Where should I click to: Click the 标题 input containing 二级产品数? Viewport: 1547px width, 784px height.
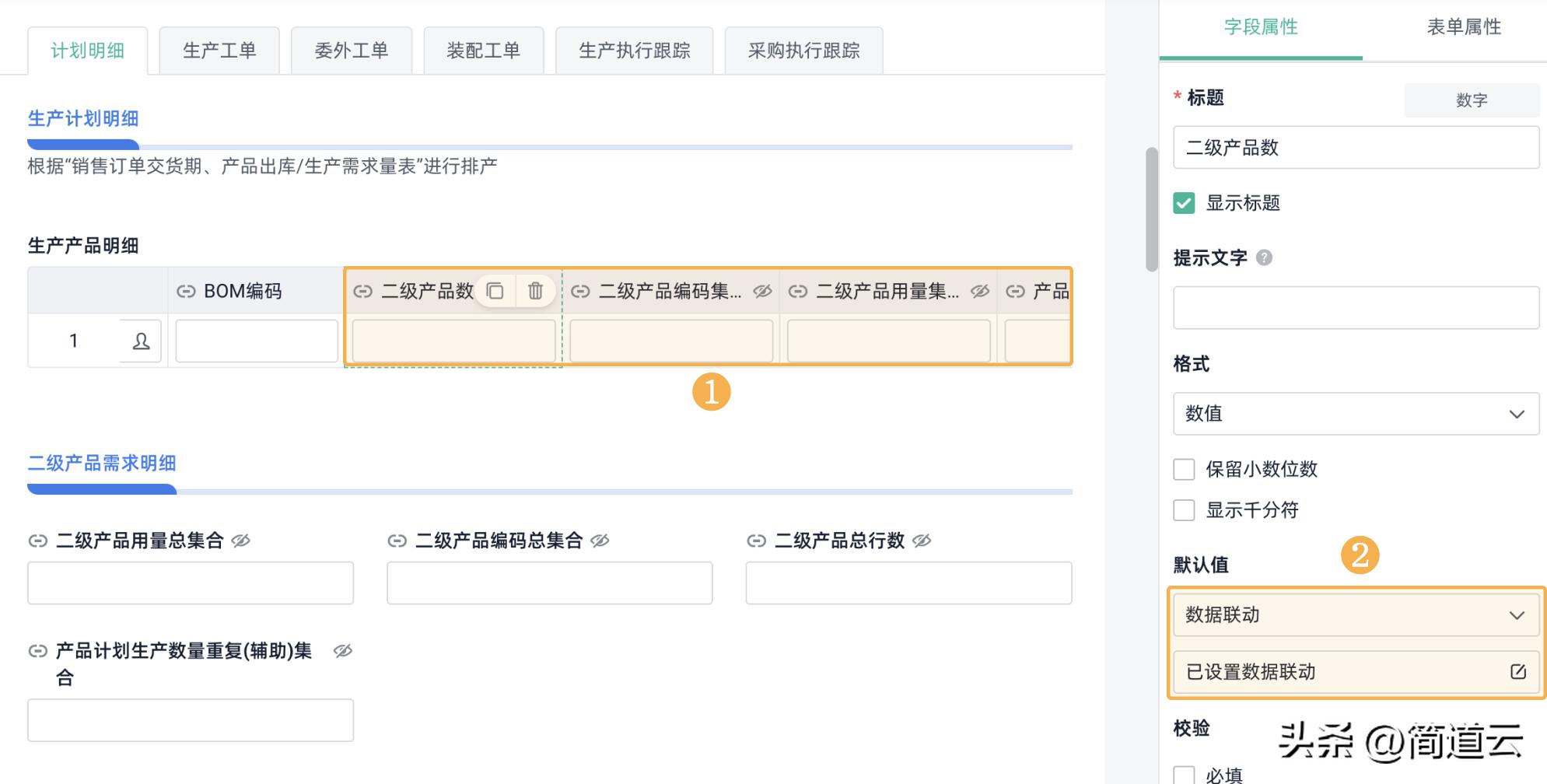coord(1356,148)
